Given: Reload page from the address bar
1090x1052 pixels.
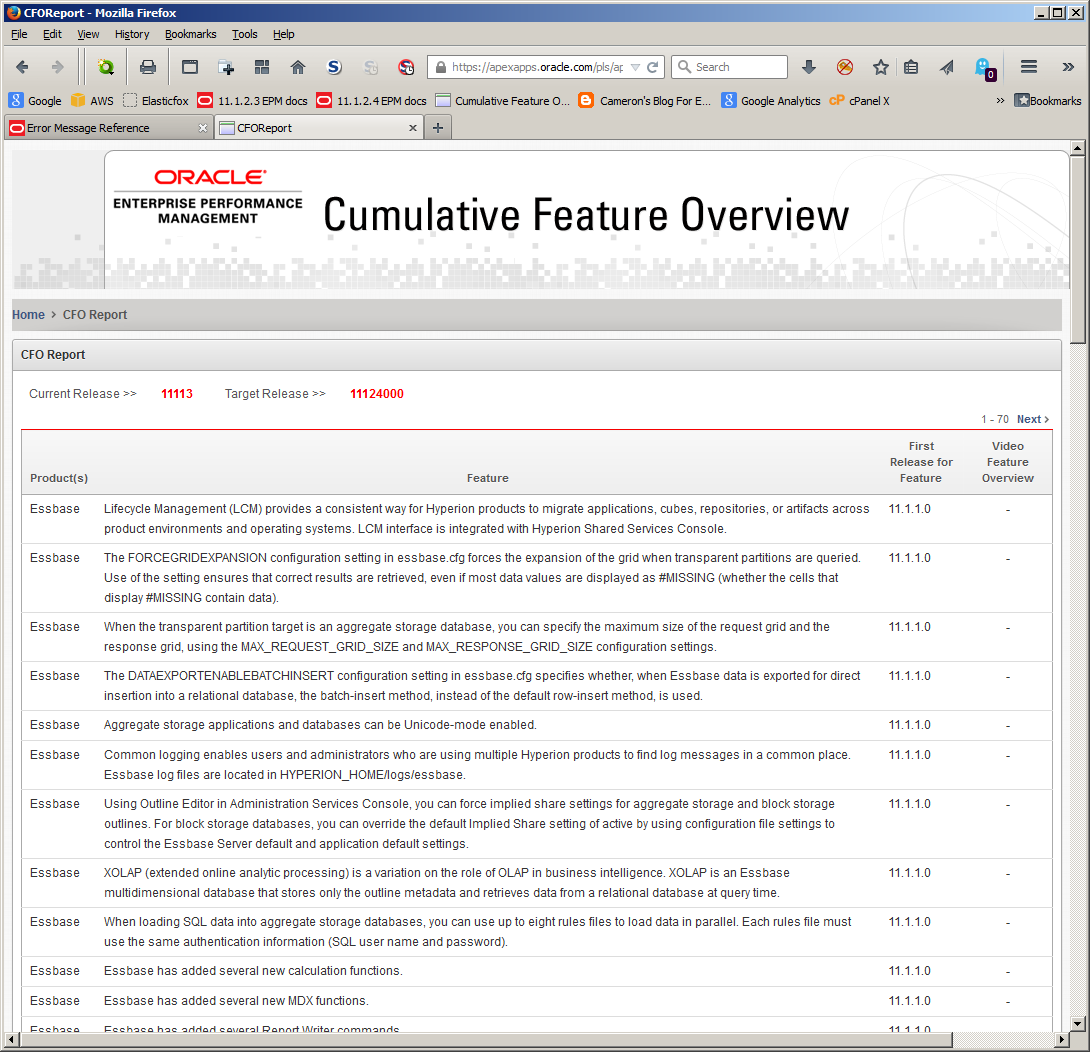Looking at the screenshot, I should (652, 67).
